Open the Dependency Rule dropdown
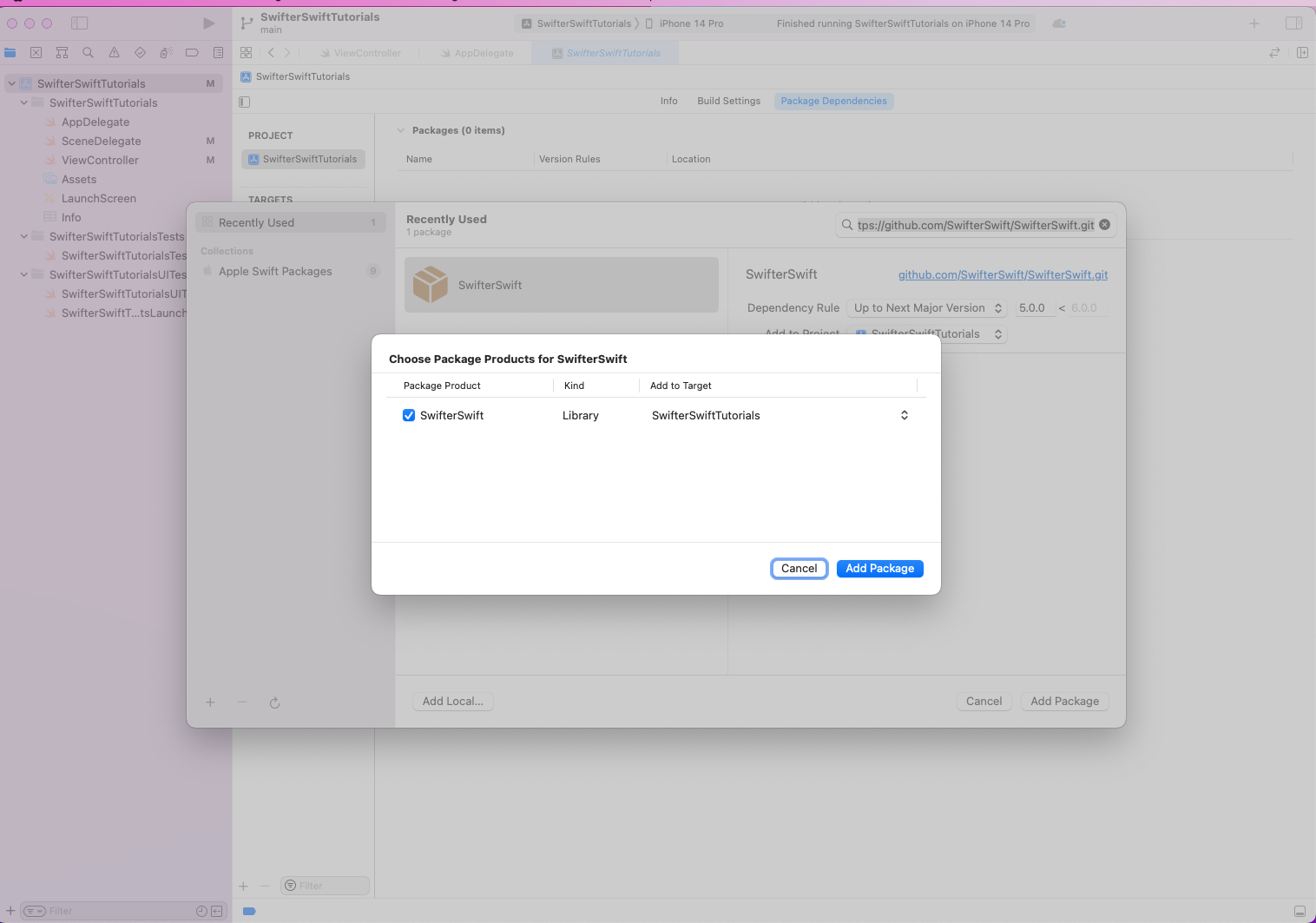Screen dimensions: 1316x923 pos(927,308)
